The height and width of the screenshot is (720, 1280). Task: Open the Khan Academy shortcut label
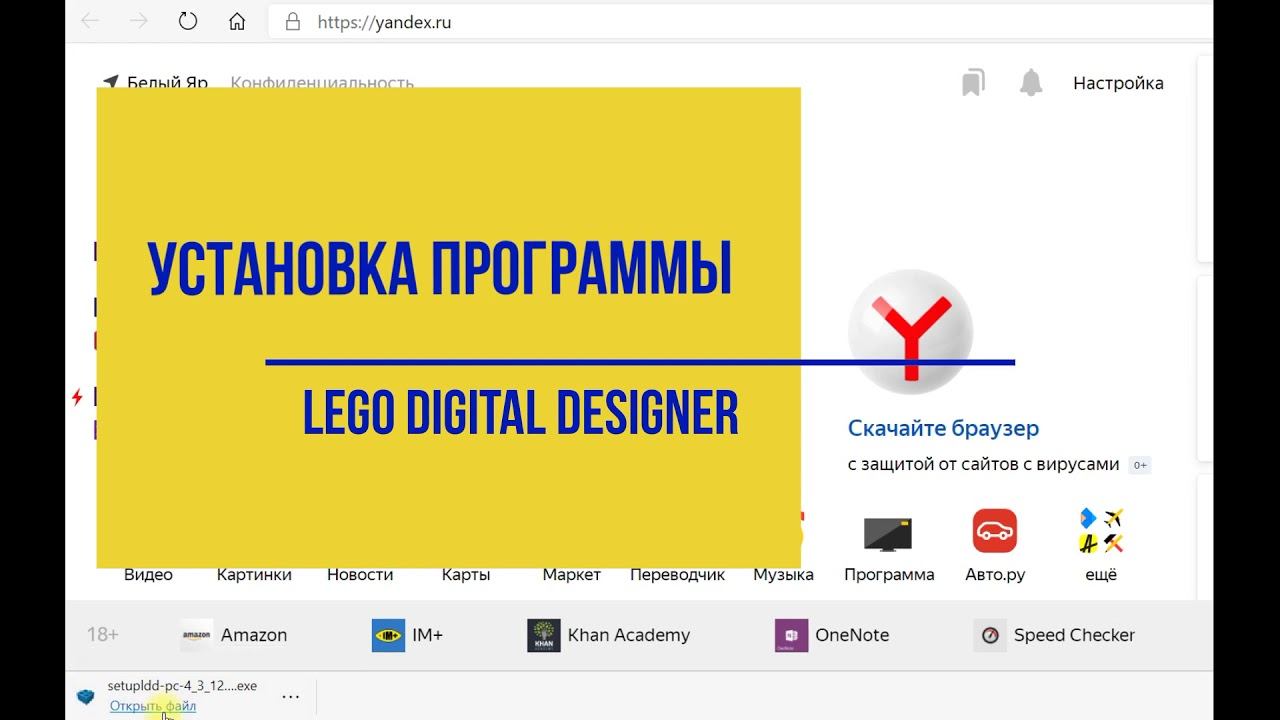629,635
